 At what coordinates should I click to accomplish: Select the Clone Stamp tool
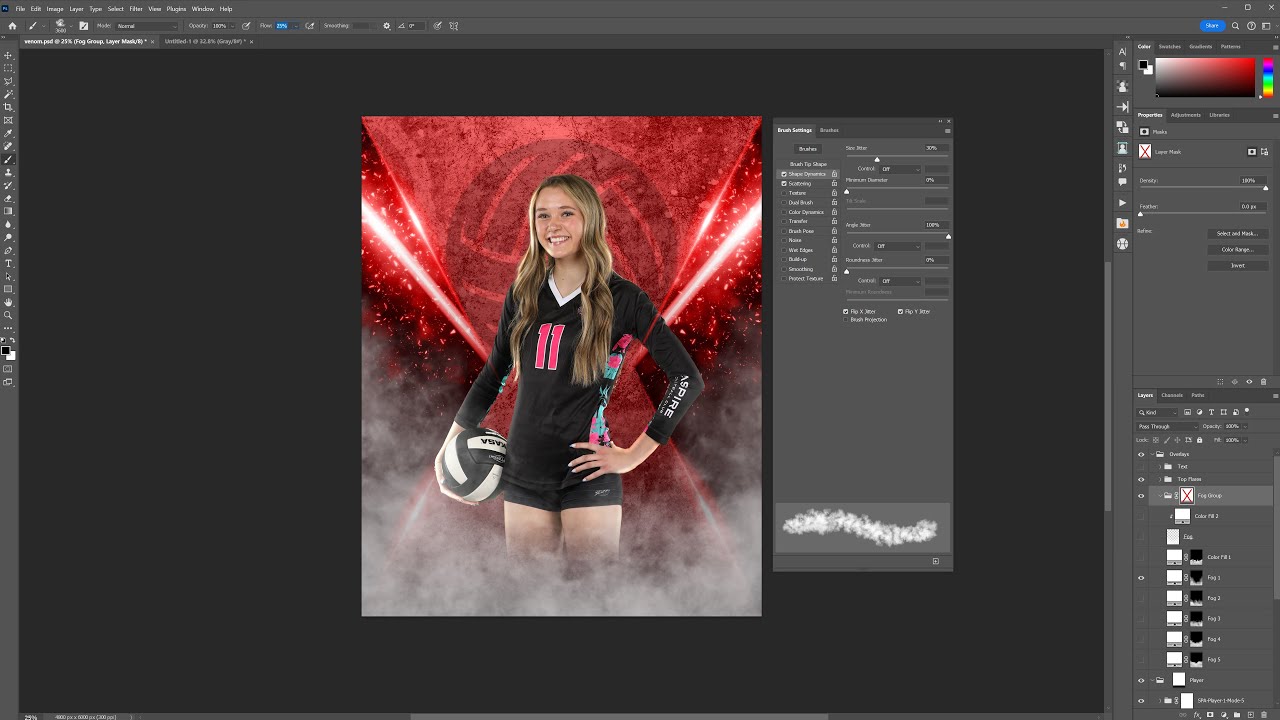tap(9, 172)
